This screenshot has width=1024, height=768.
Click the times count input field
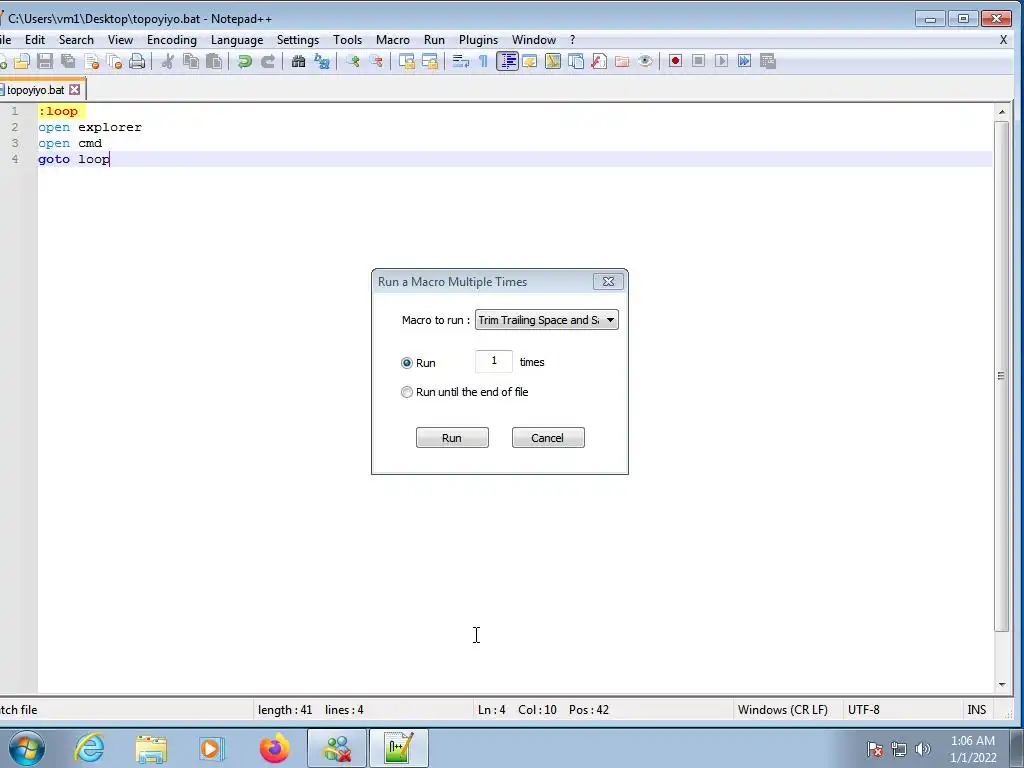494,361
